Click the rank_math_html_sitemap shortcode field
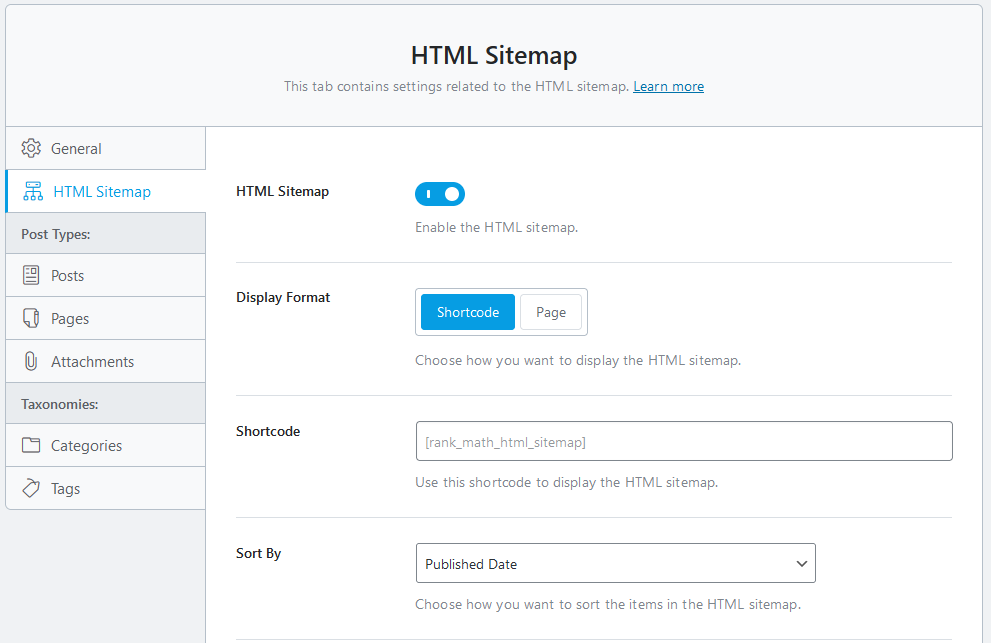991x643 pixels. click(684, 441)
